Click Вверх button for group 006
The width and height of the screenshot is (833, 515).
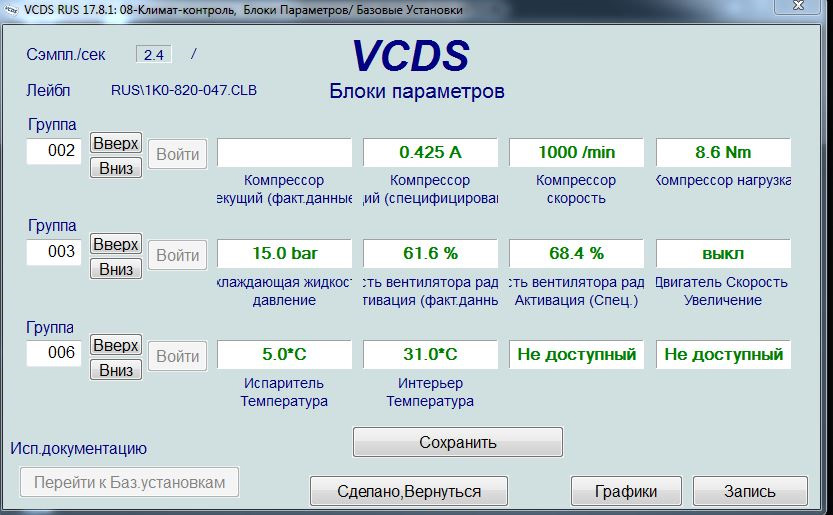coord(116,345)
